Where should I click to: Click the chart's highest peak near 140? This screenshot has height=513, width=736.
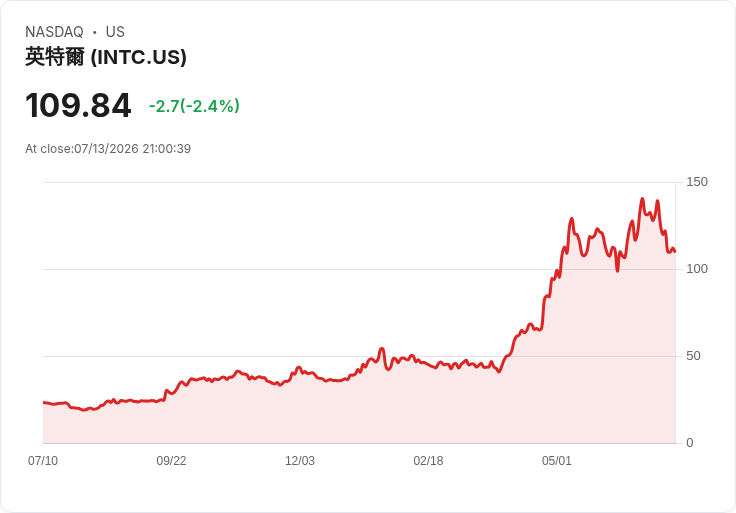[x=643, y=199]
